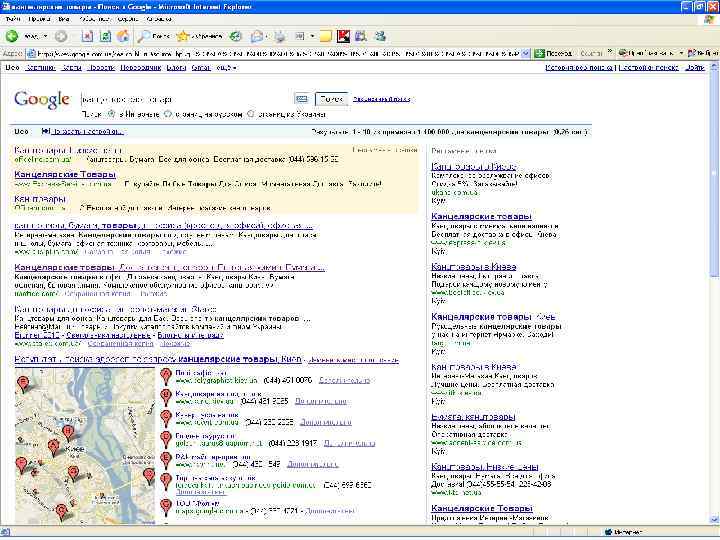Open the Home page house icon
The image size is (720, 540).
(123, 36)
